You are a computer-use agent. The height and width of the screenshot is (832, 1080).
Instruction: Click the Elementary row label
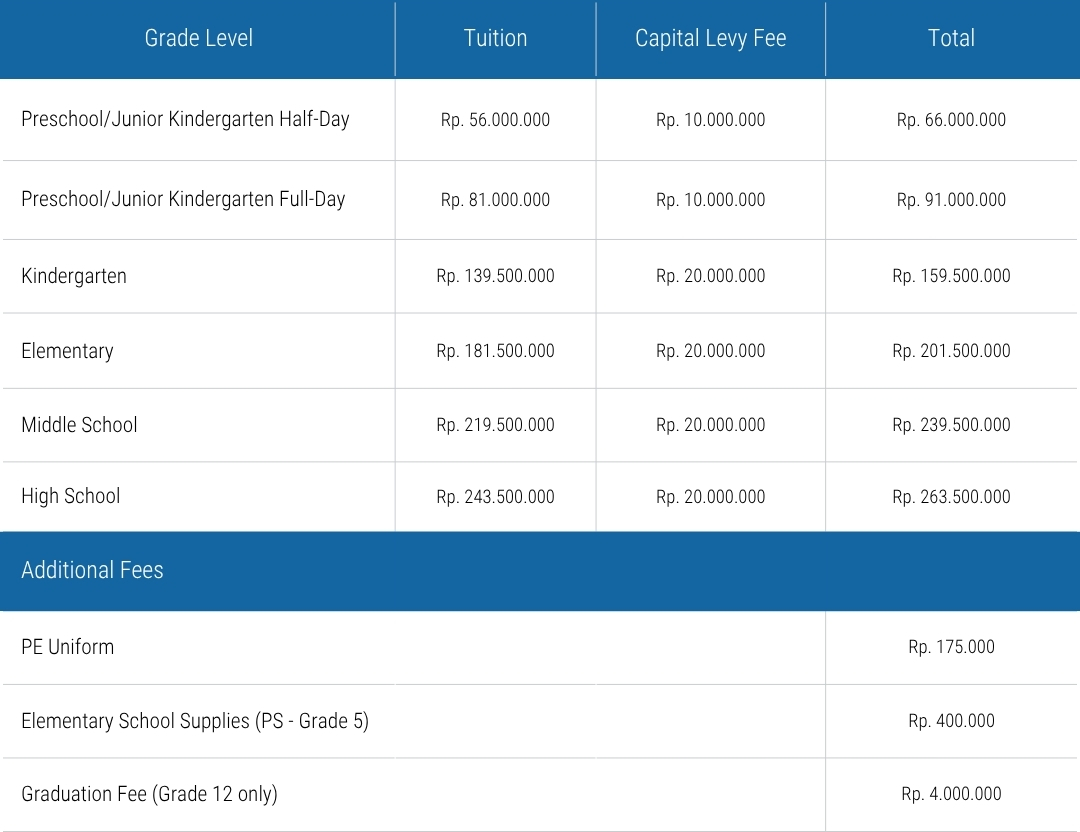coord(67,351)
